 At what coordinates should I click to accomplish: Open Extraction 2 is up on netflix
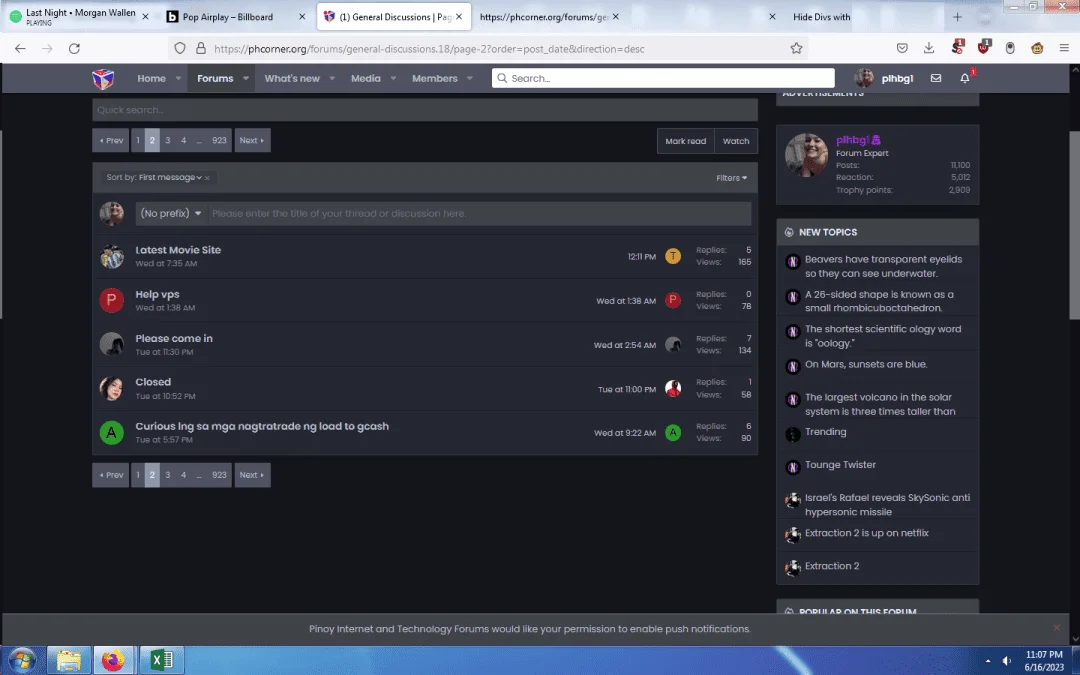pyautogui.click(x=866, y=532)
